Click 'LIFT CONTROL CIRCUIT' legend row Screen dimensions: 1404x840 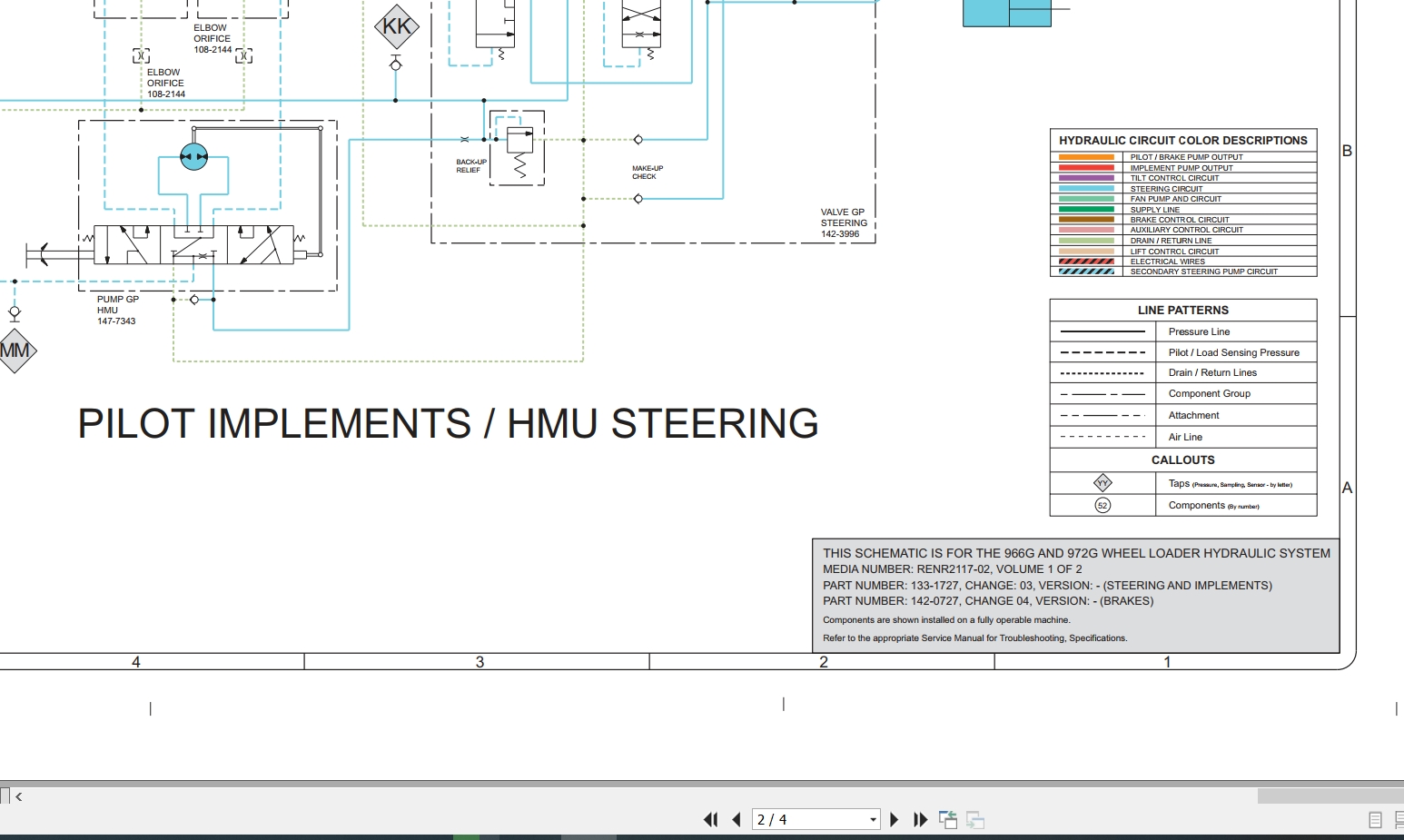click(x=1182, y=252)
